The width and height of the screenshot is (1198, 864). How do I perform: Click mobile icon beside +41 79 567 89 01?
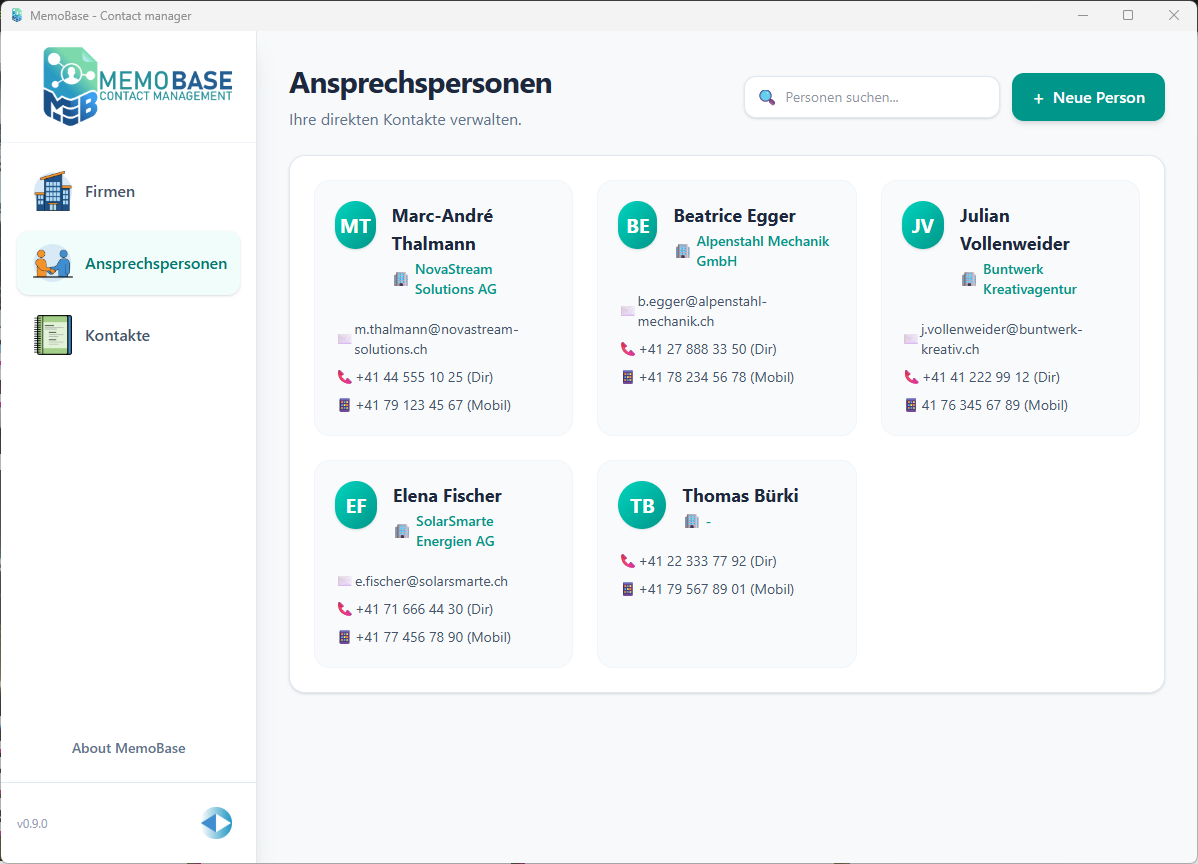tap(627, 589)
